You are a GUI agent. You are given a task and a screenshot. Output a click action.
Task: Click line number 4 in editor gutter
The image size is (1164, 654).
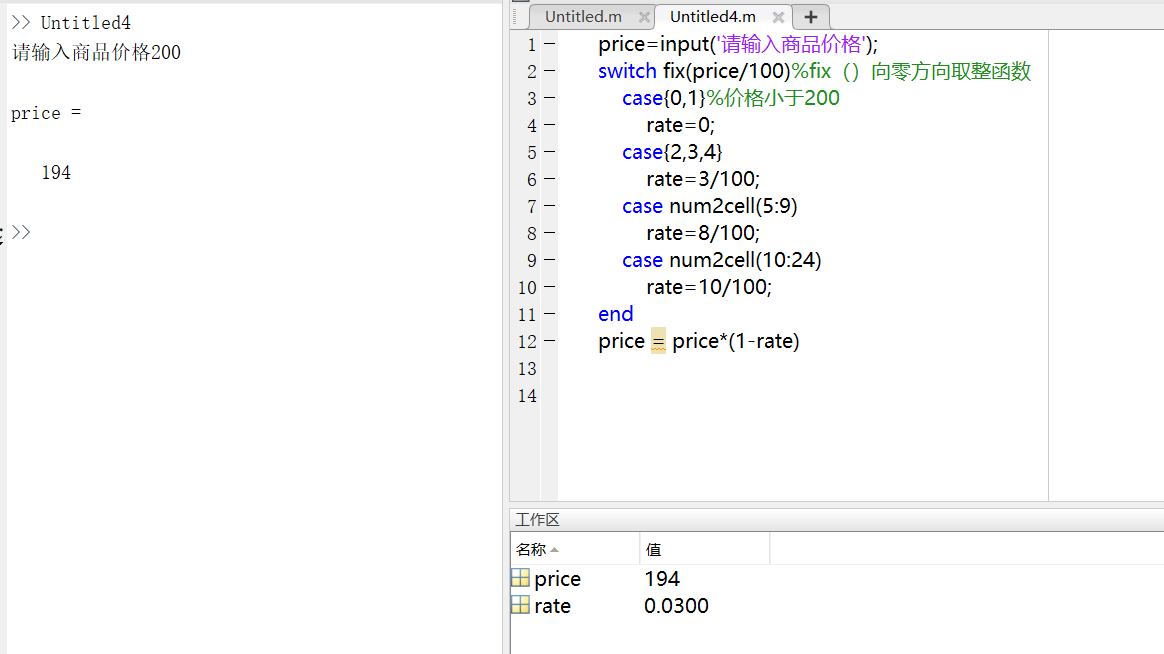tap(532, 125)
